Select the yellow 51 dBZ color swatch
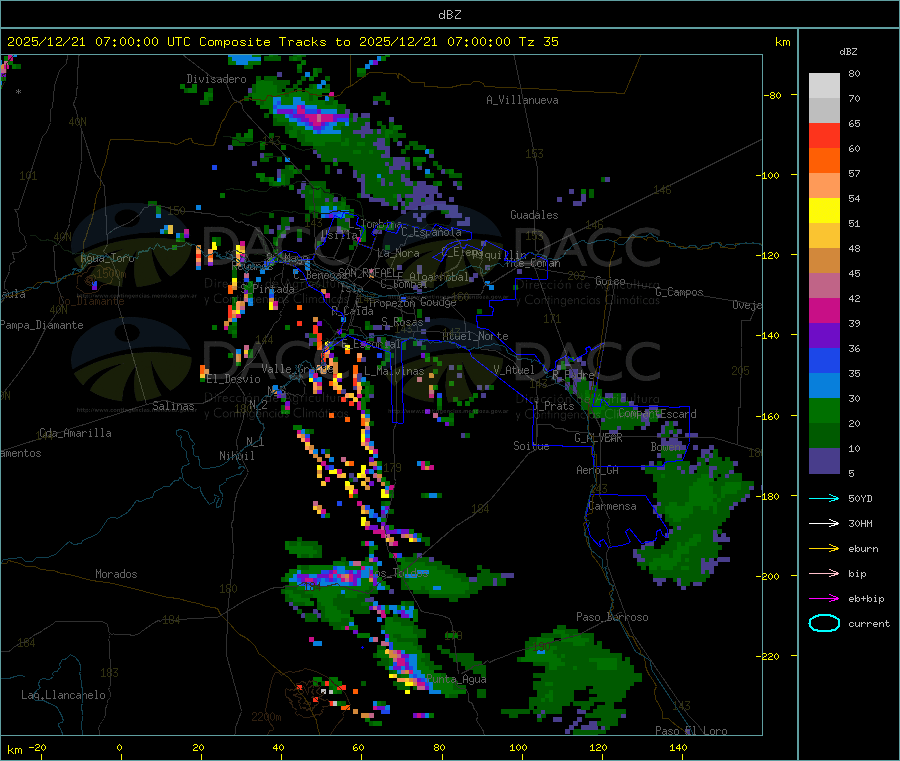This screenshot has width=900, height=761. point(824,211)
